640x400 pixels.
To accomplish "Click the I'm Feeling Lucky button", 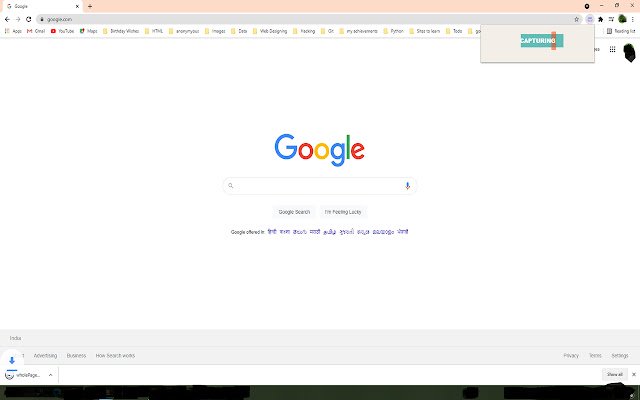I will tap(343, 212).
